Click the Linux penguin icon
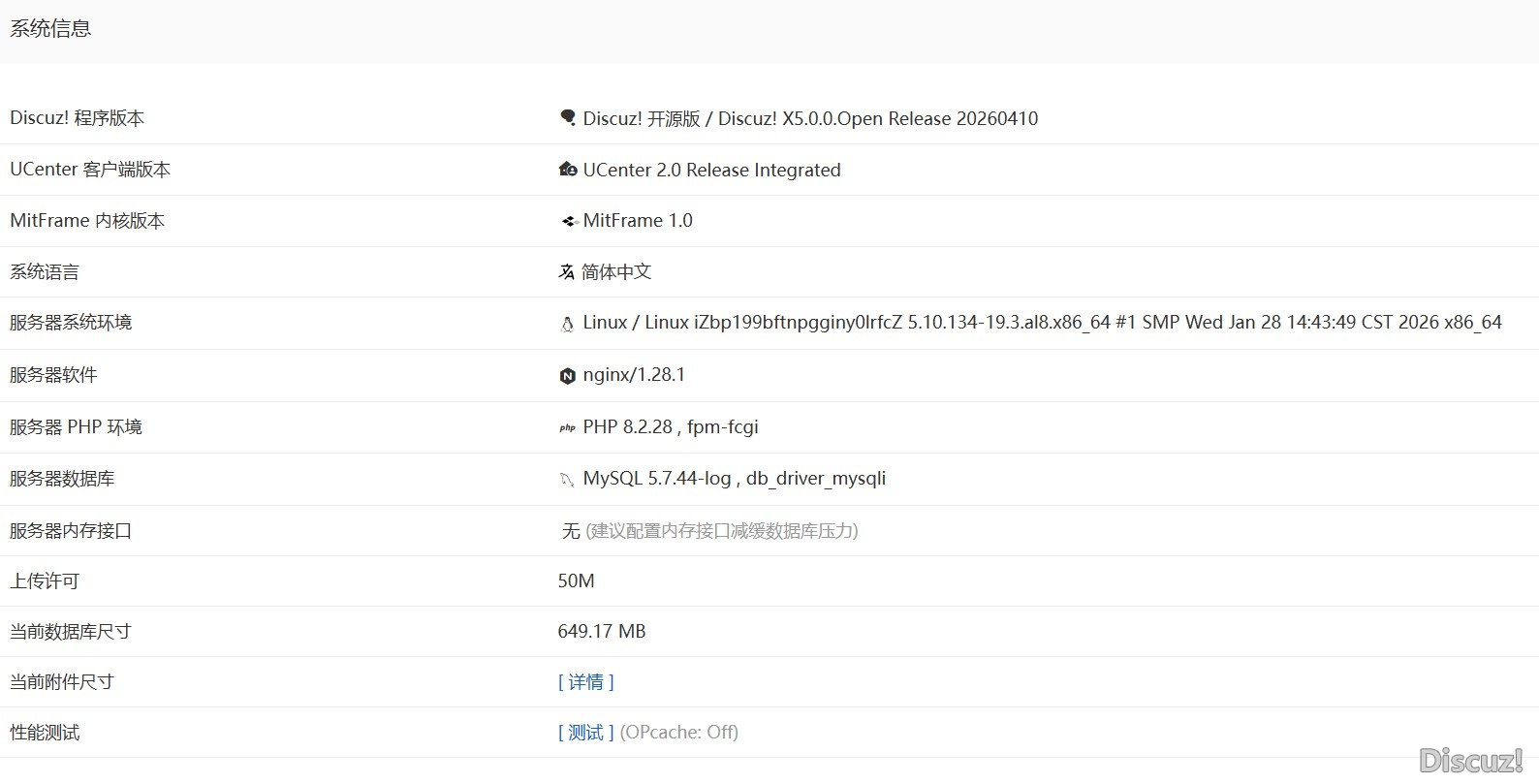The image size is (1539, 784). [x=567, y=324]
